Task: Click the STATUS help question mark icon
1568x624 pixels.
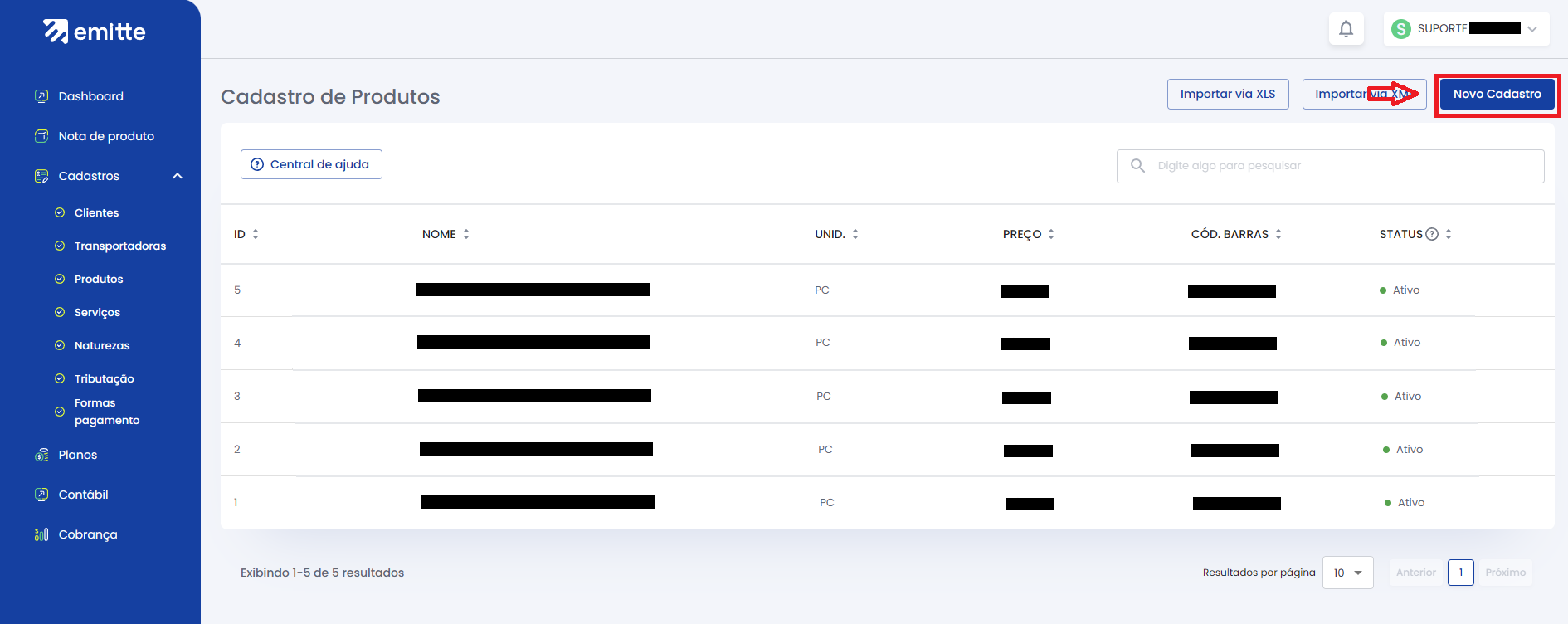Action: (x=1432, y=234)
